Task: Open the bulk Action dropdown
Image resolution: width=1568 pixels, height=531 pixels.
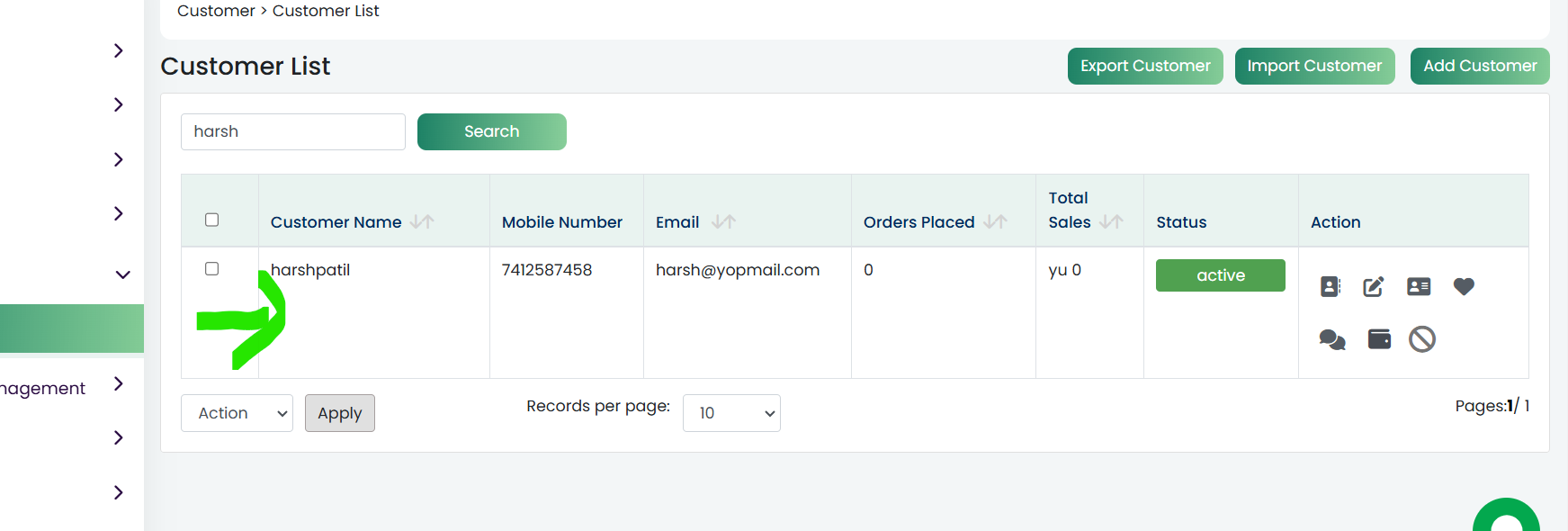Action: (x=237, y=413)
